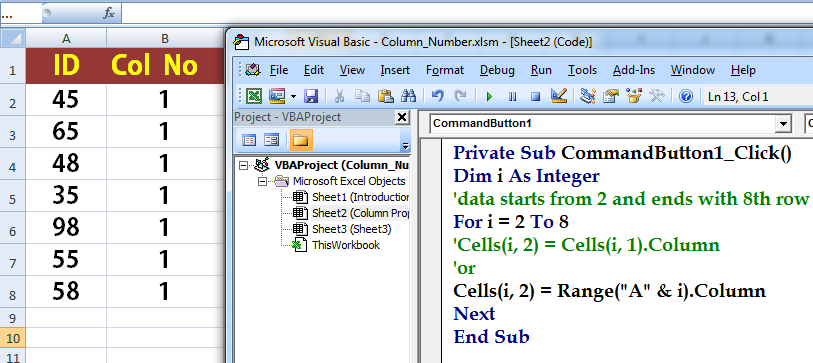Click the Break pause icon
The width and height of the screenshot is (813, 363).
[x=512, y=96]
